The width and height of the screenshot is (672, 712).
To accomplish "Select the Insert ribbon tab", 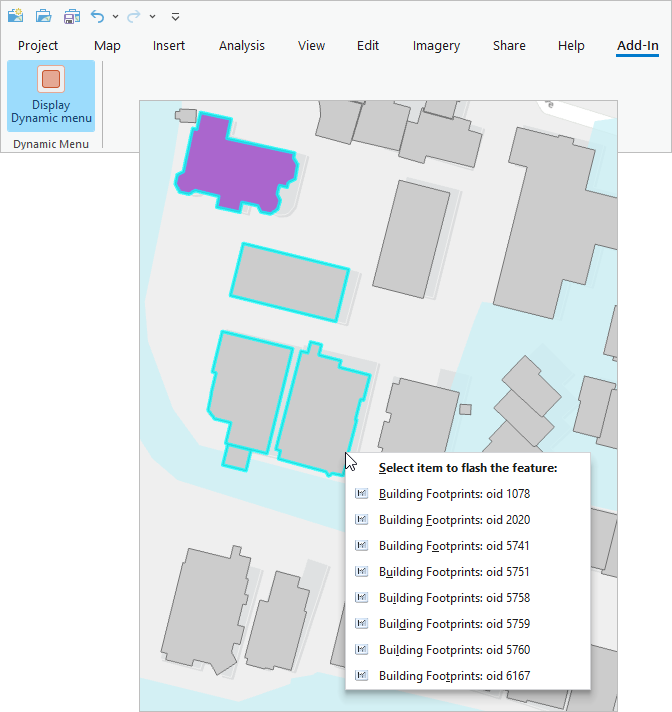I will coord(169,46).
